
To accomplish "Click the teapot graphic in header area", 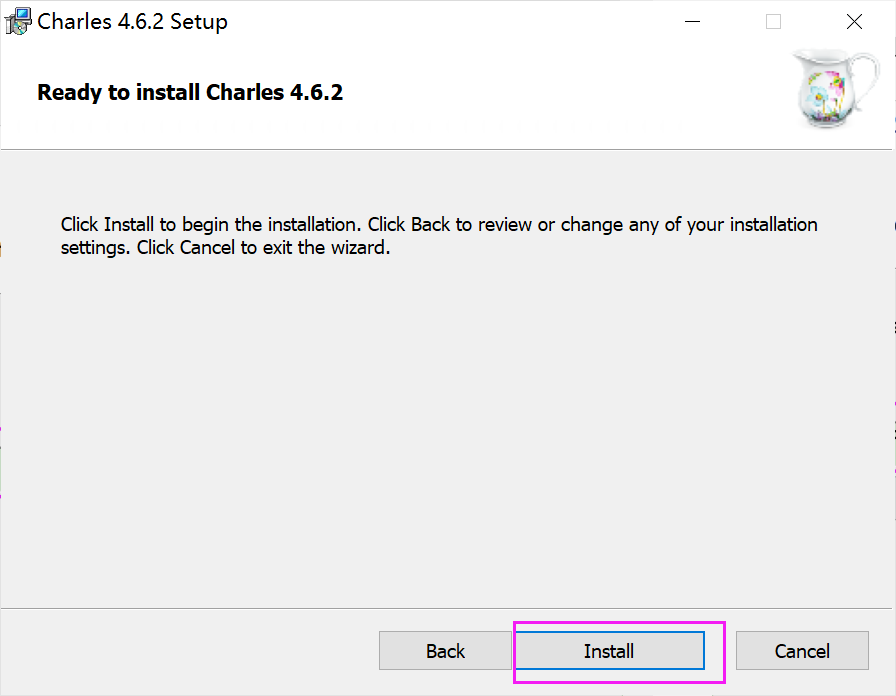I will (x=835, y=88).
